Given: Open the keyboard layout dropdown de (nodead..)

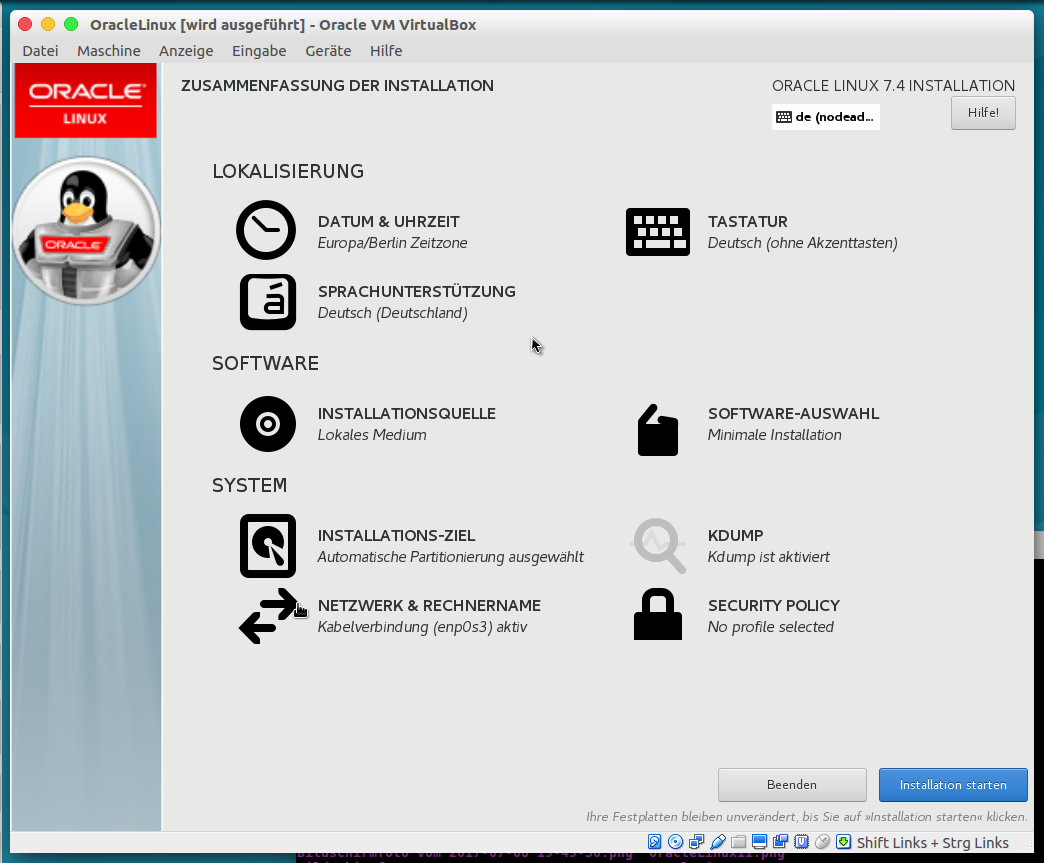Looking at the screenshot, I should point(825,117).
